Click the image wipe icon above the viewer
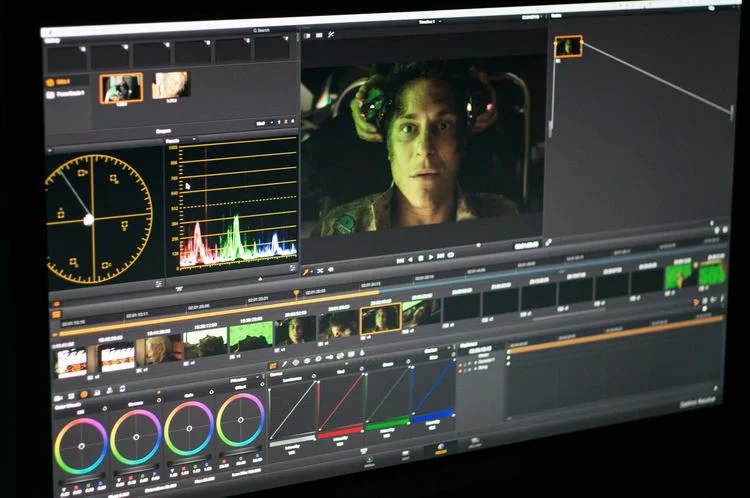The height and width of the screenshot is (498, 750). point(319,35)
